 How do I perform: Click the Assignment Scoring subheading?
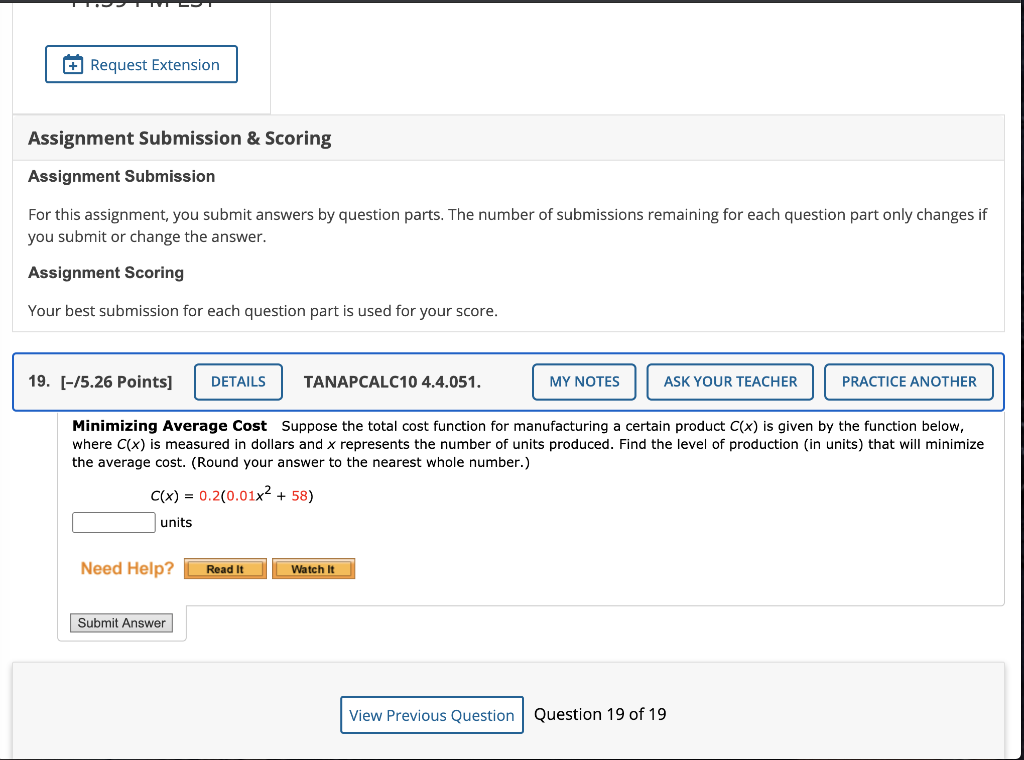pos(105,272)
